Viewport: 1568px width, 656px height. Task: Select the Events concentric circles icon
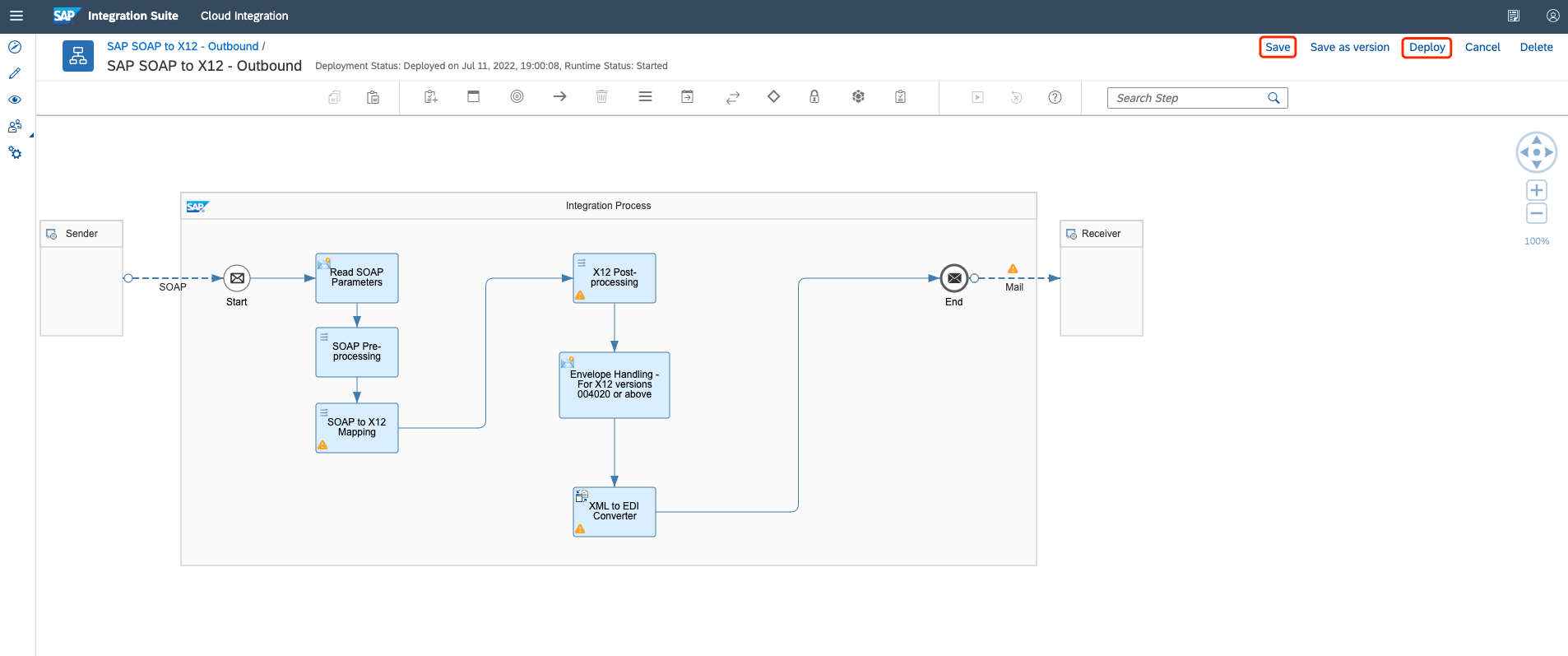[x=517, y=96]
